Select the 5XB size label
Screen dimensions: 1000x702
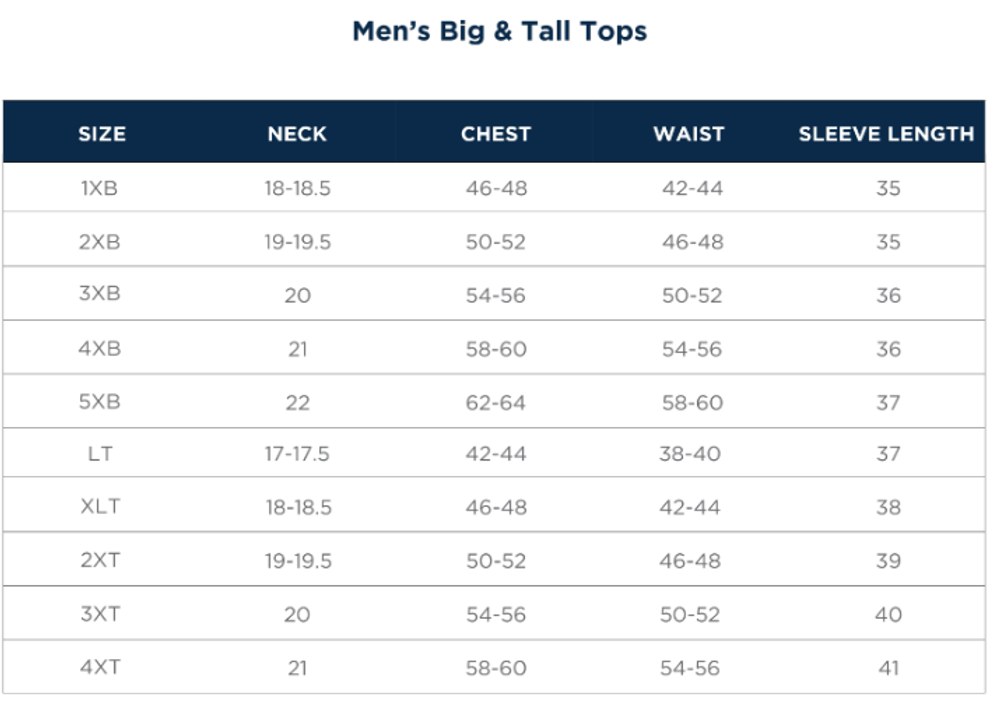pyautogui.click(x=99, y=403)
